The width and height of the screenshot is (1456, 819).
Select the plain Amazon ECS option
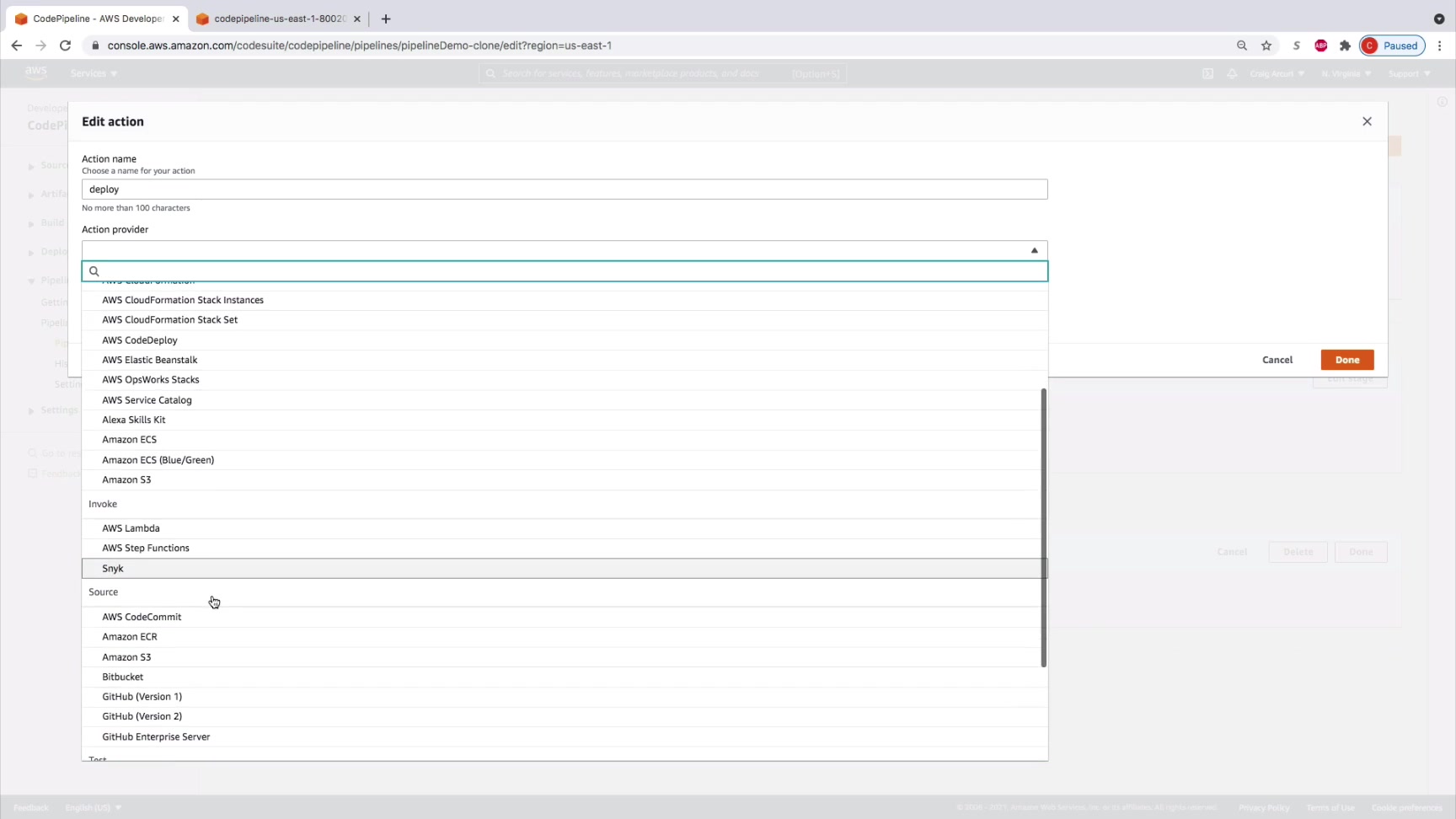coord(565,440)
